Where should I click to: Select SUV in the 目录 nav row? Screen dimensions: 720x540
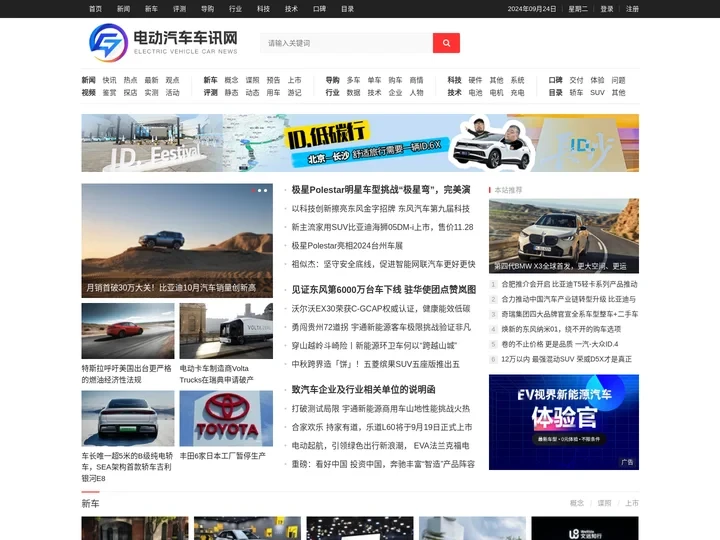coord(597,92)
